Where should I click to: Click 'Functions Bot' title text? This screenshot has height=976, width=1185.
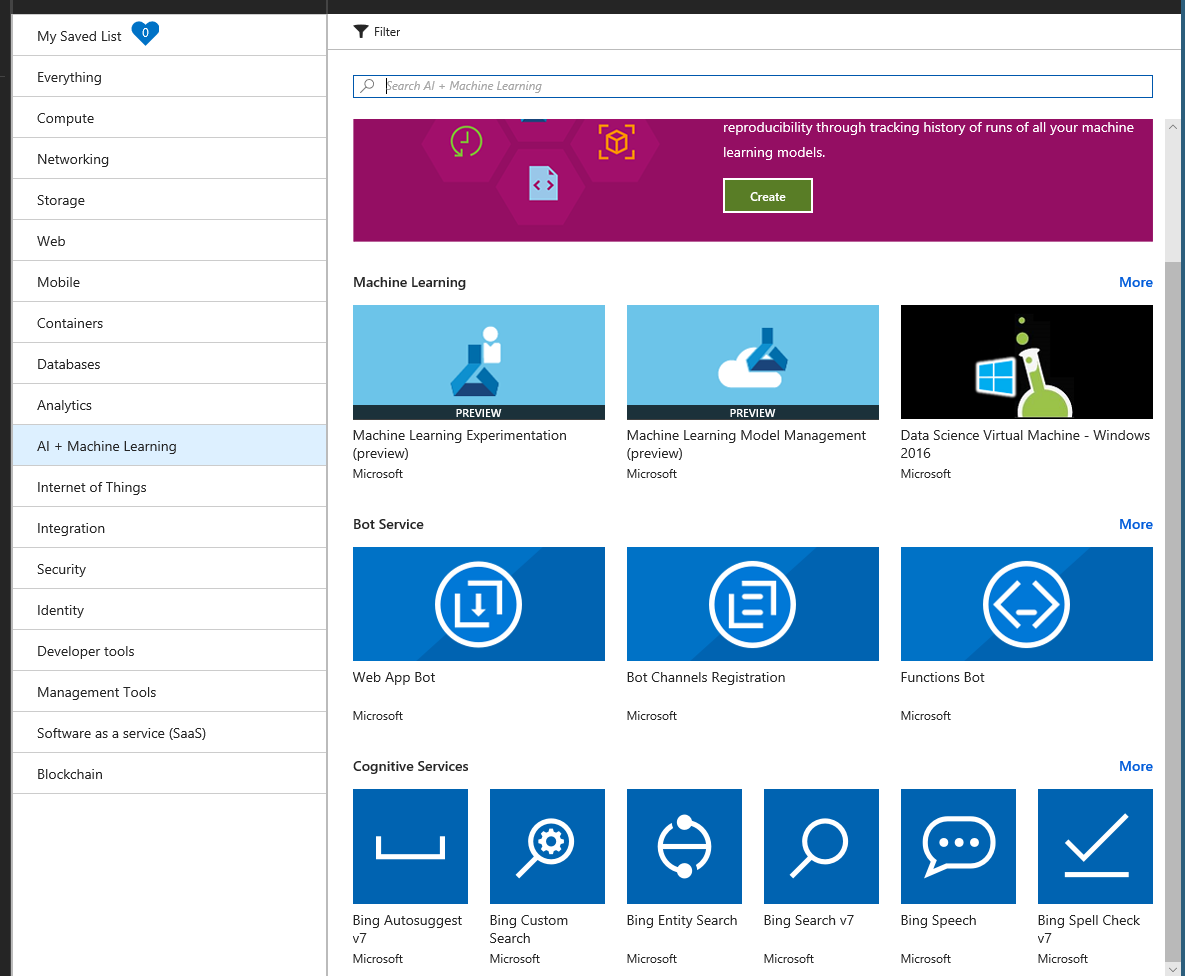[x=942, y=677]
